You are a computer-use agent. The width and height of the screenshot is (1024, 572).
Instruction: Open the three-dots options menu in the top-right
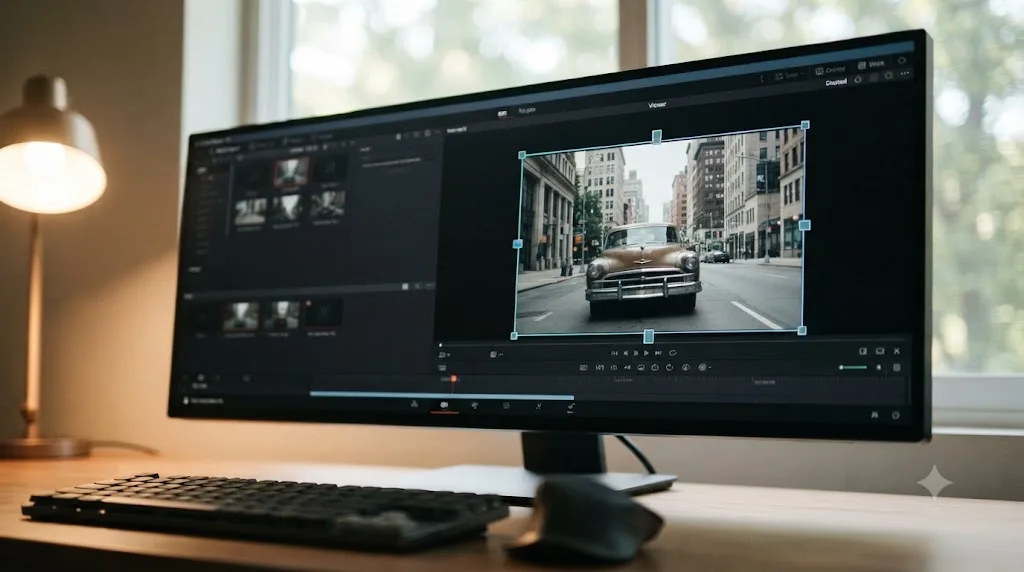tap(904, 74)
